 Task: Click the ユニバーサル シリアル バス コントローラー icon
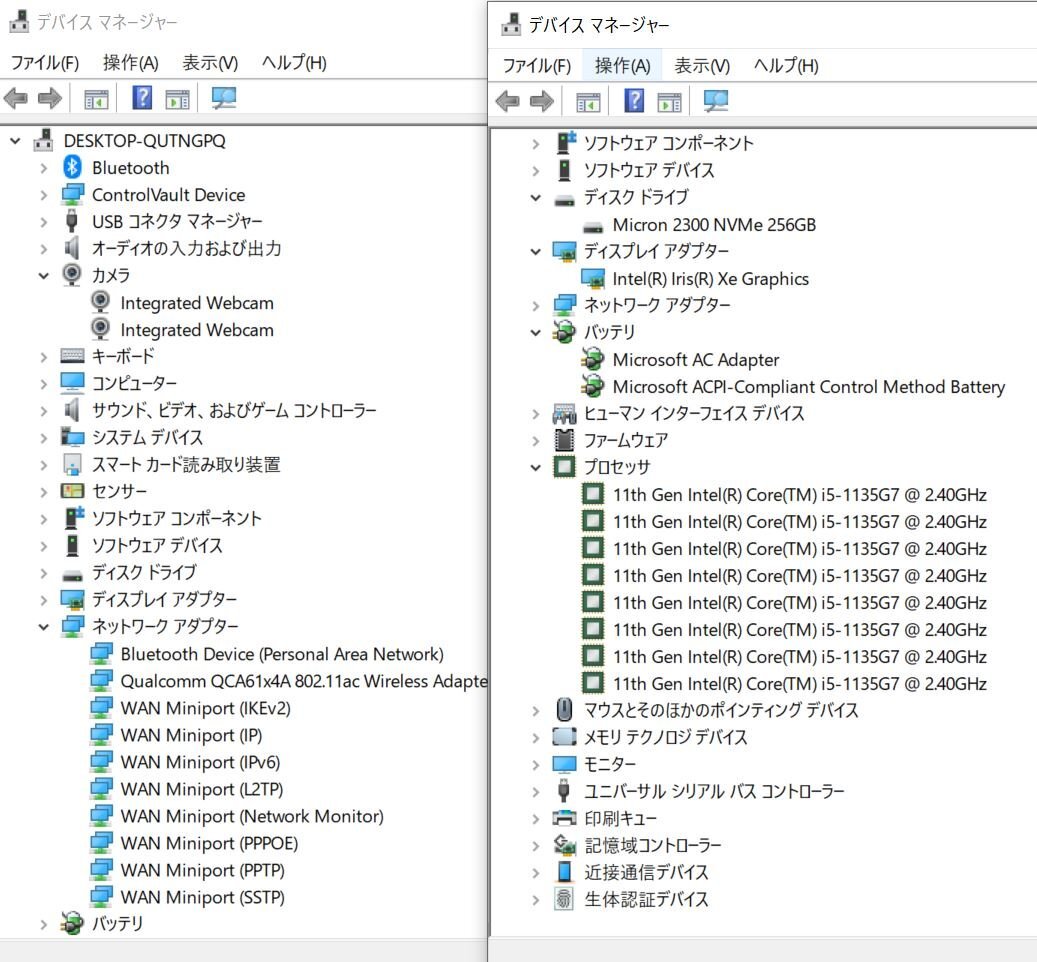[564, 790]
